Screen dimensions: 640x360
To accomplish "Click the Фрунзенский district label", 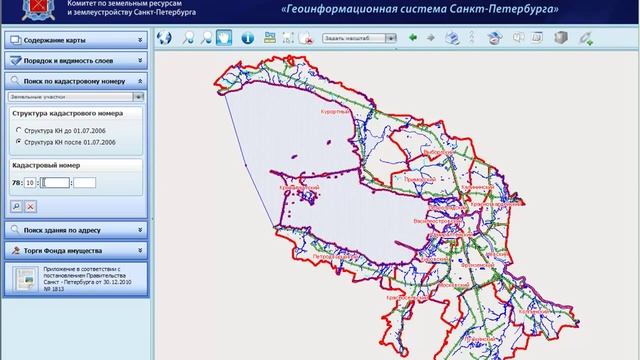I will 477,265.
